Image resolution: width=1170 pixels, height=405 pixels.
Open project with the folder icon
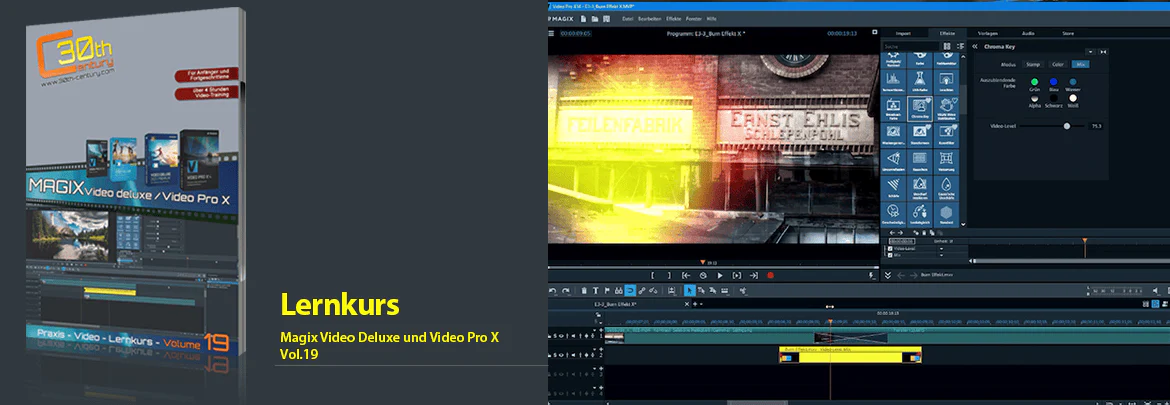click(x=595, y=19)
